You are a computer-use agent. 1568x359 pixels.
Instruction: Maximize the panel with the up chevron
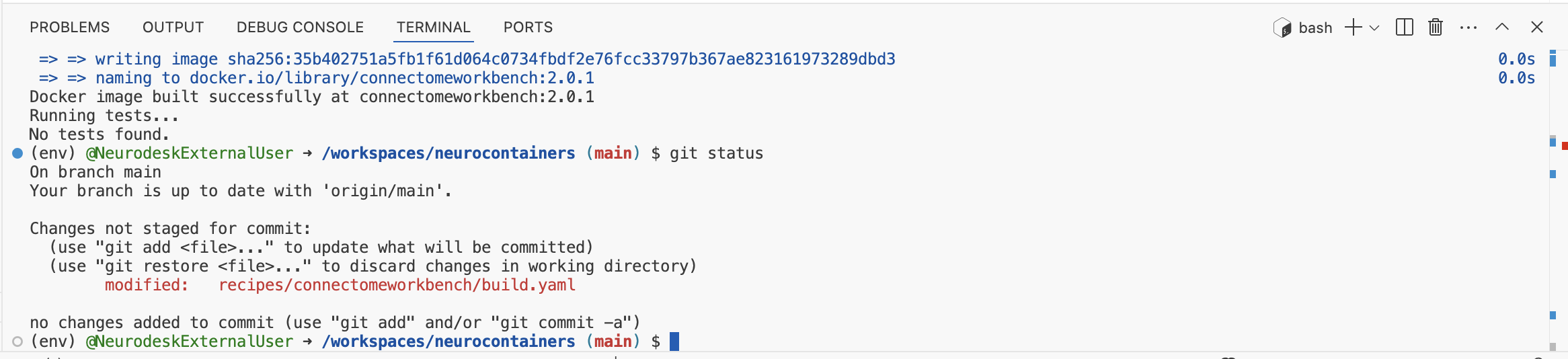click(1502, 28)
